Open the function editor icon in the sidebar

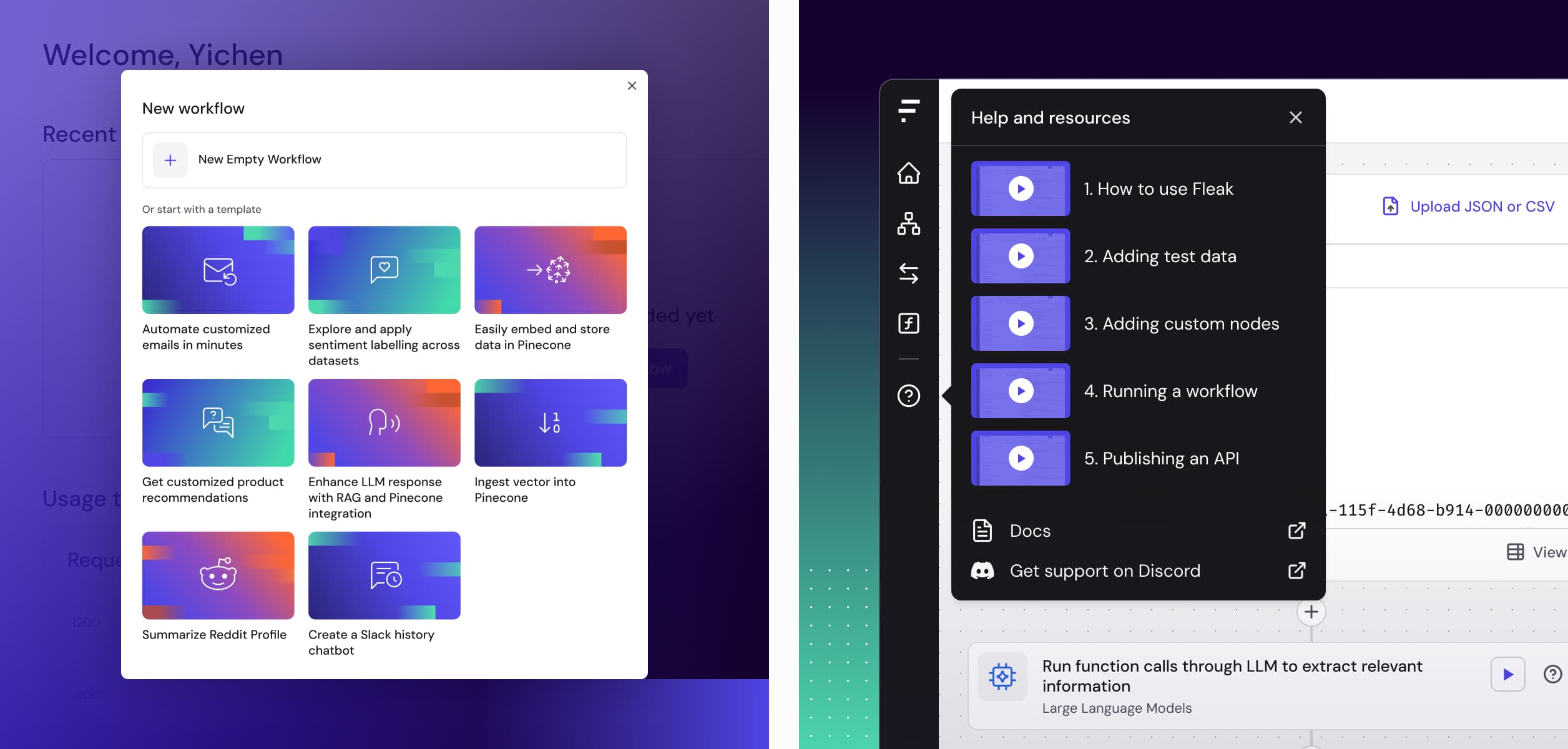coord(908,323)
